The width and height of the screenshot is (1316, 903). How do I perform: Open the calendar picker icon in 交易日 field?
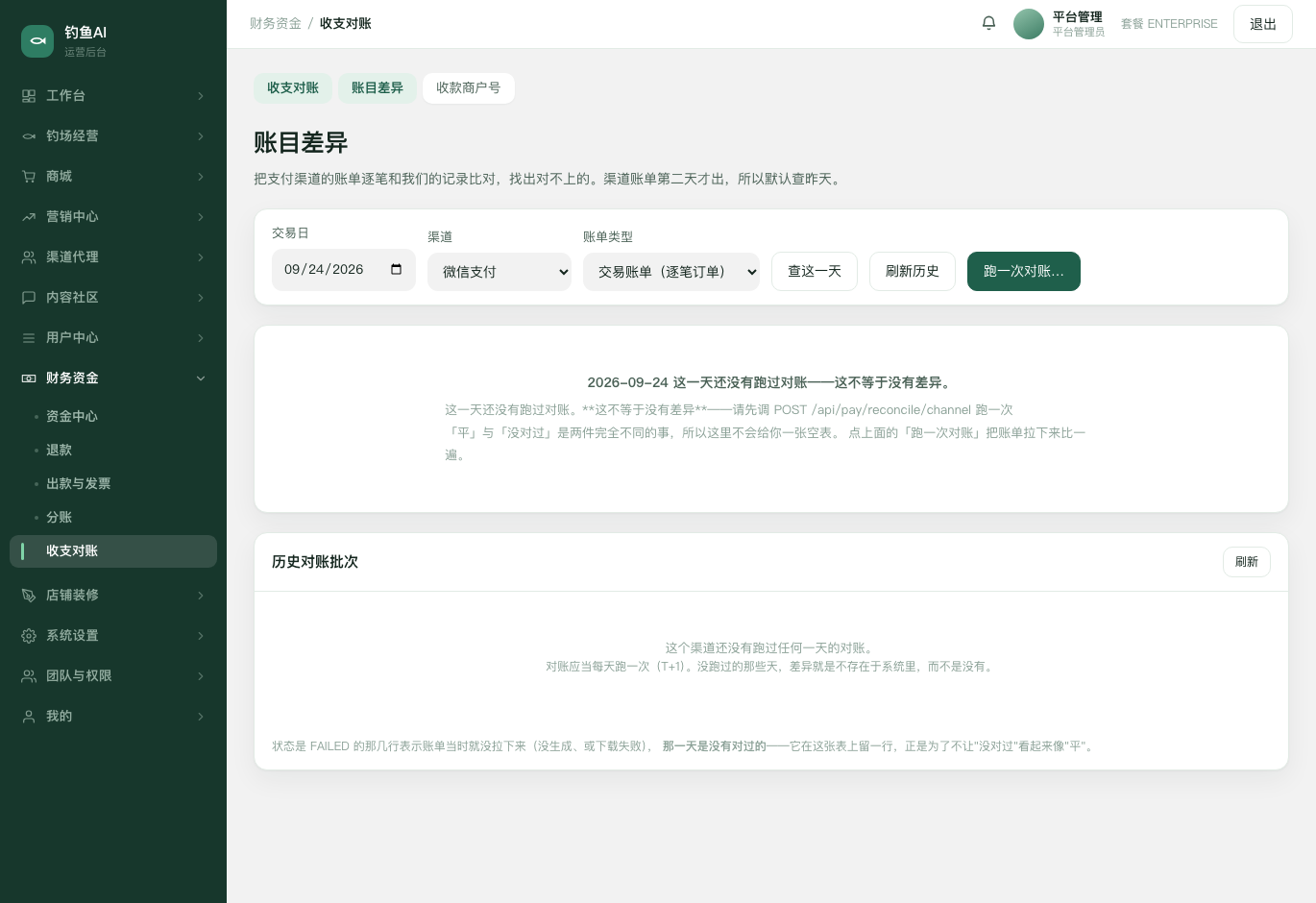coord(396,270)
